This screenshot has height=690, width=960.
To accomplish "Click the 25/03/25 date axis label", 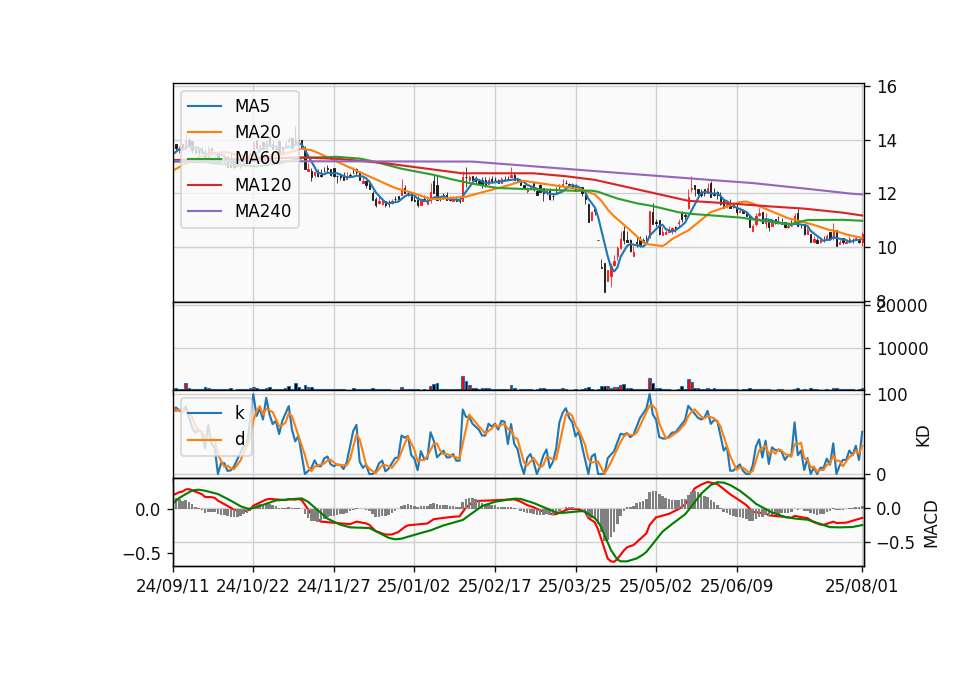I will [x=575, y=586].
